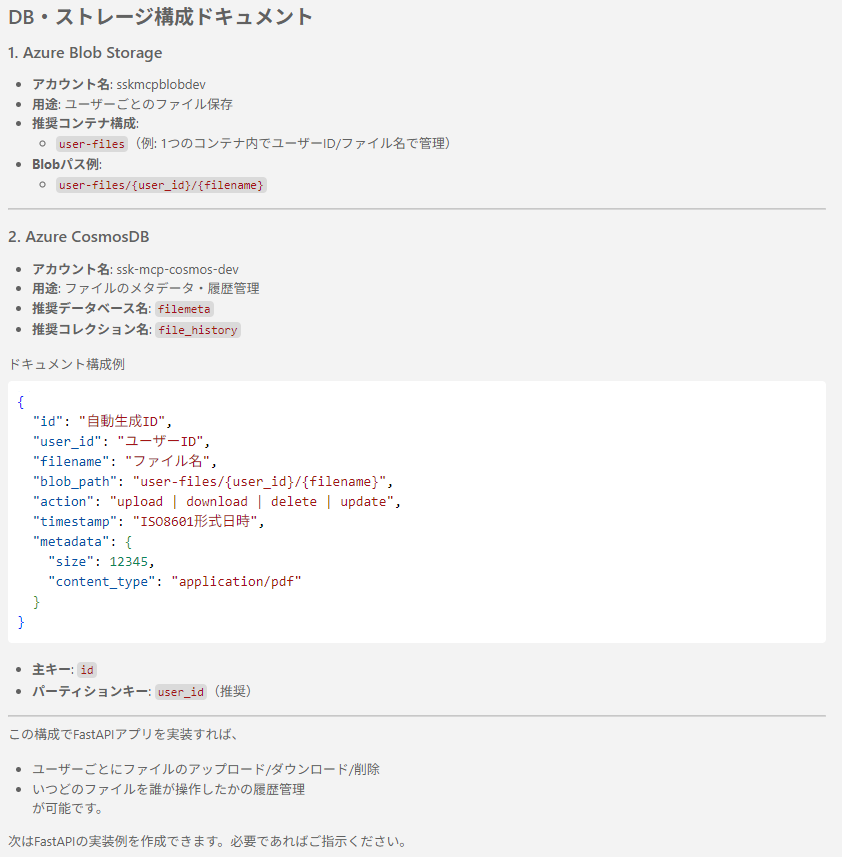This screenshot has width=842, height=857.
Task: Click the ドキュメント構成例 label
Action: point(66,364)
